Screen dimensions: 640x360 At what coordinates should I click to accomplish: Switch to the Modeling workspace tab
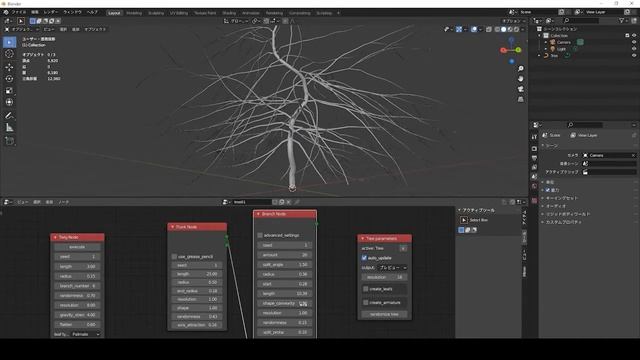point(134,13)
